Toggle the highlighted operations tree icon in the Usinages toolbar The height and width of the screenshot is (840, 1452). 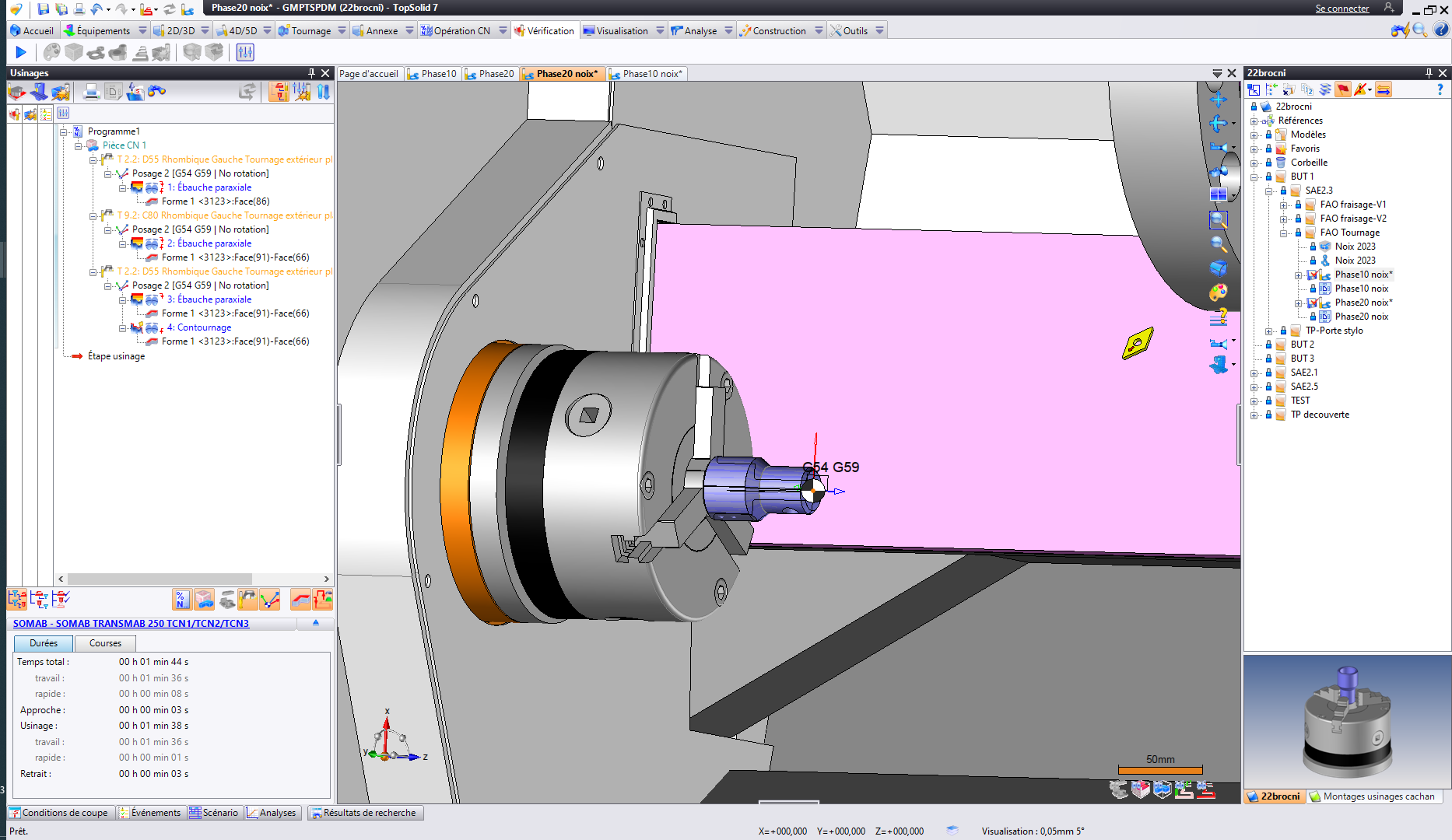tap(279, 92)
